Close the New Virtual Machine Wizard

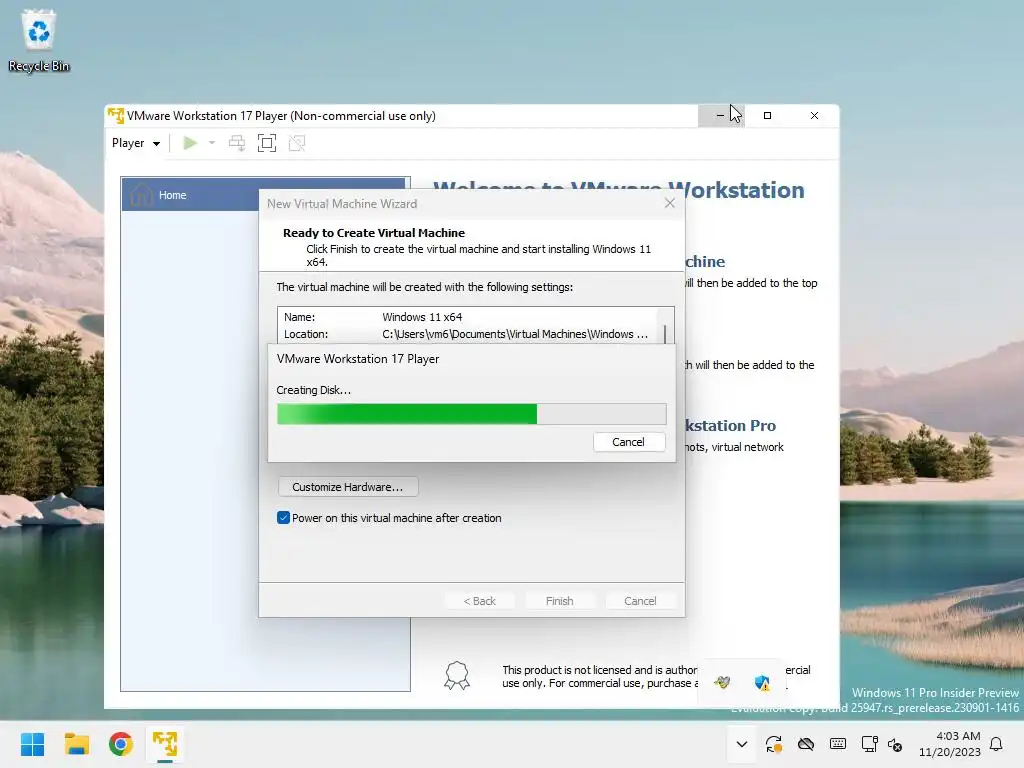(x=669, y=203)
